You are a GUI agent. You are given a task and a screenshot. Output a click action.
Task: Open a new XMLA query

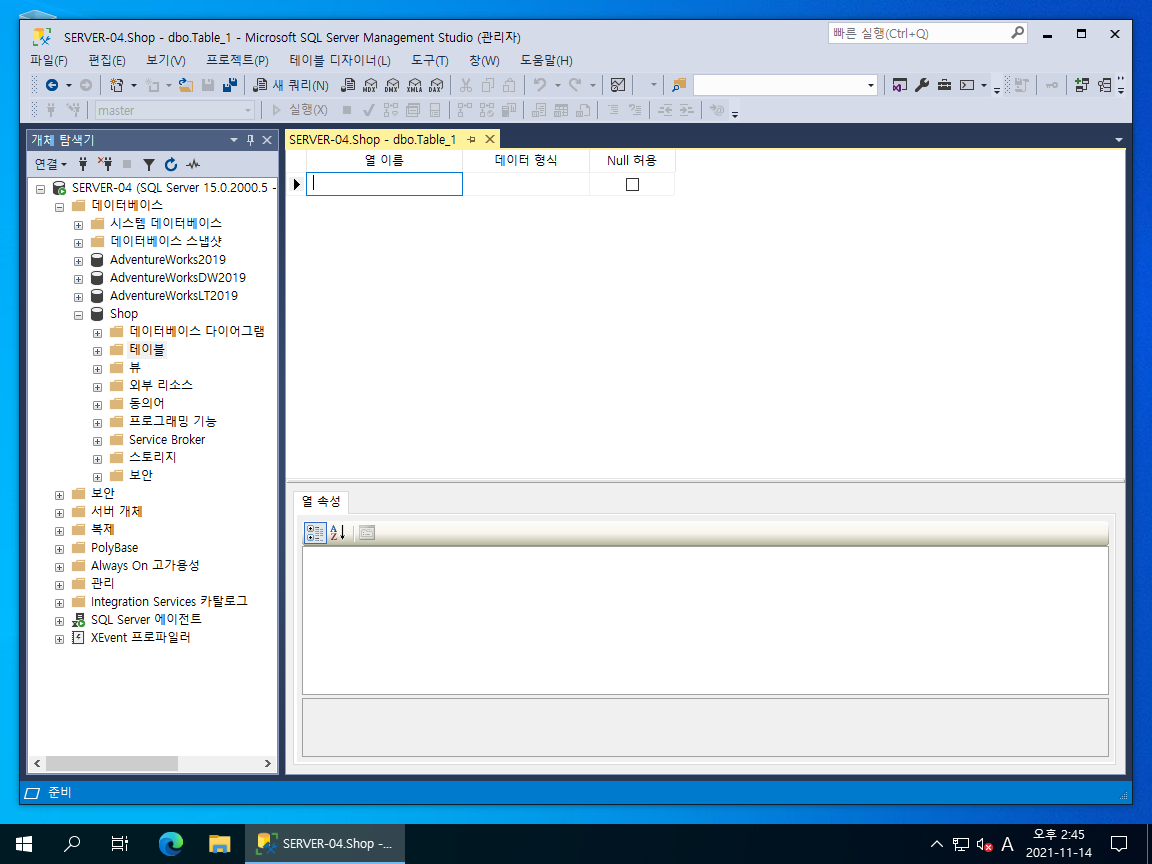414,85
